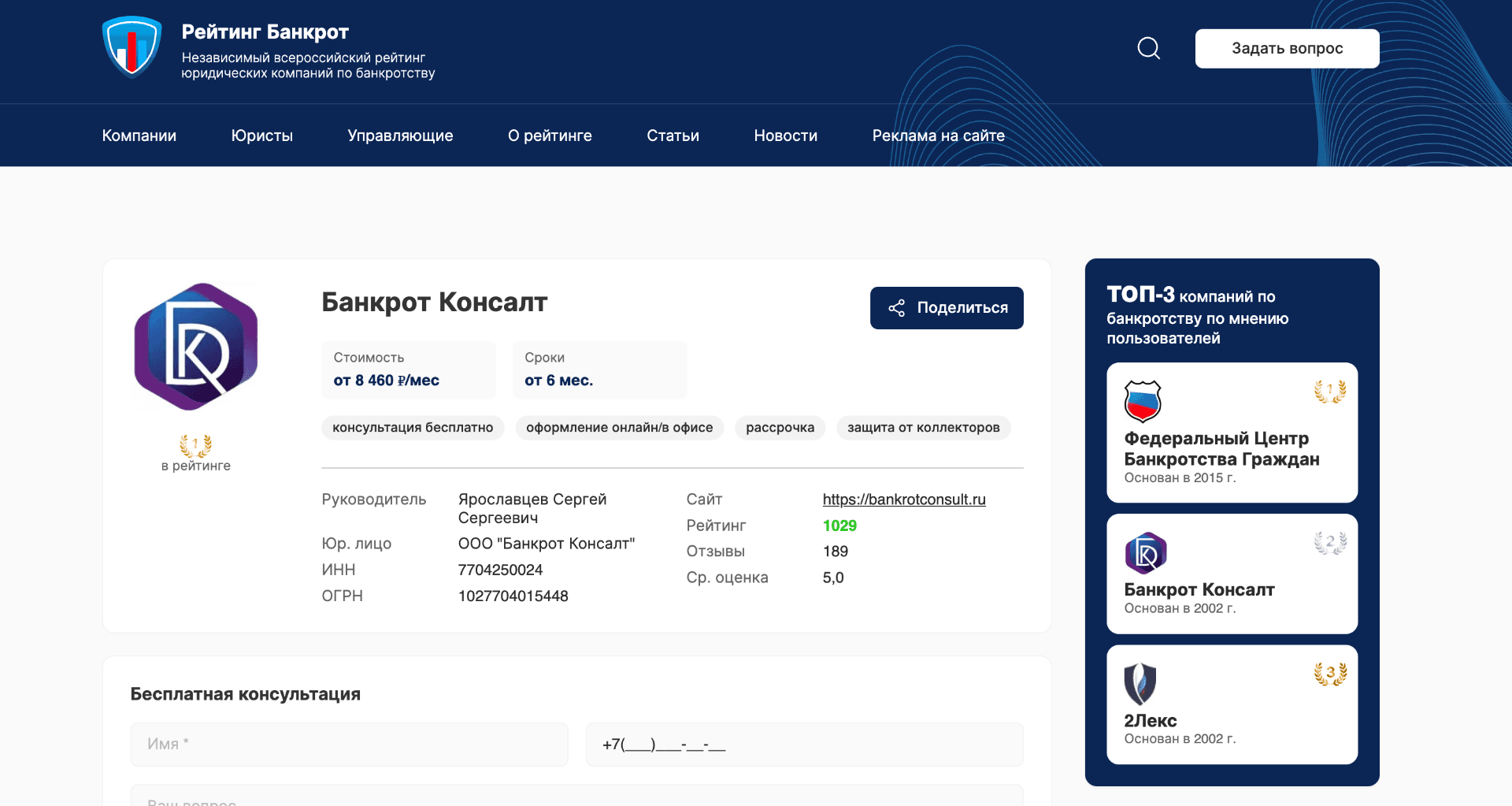Image resolution: width=1512 pixels, height=806 pixels.
Task: Click the silver number 2 laurel badge
Action: [1330, 542]
